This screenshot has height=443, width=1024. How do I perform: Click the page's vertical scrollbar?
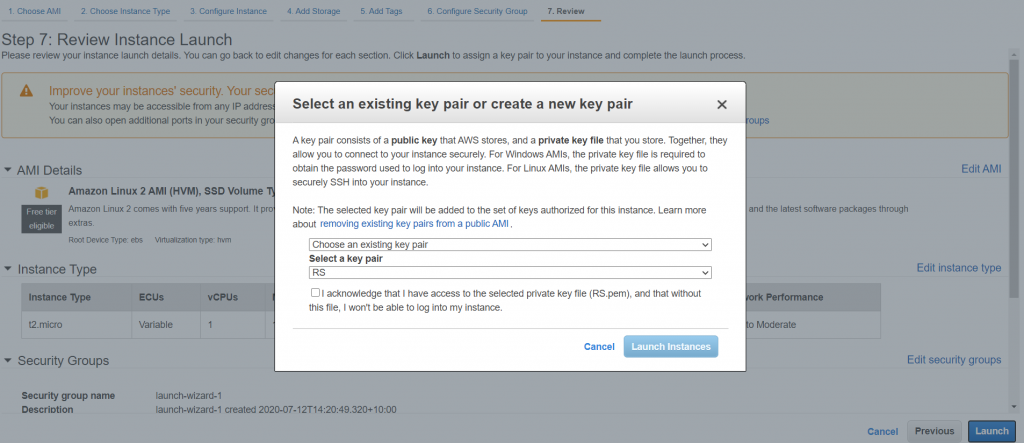pyautogui.click(x=1016, y=200)
